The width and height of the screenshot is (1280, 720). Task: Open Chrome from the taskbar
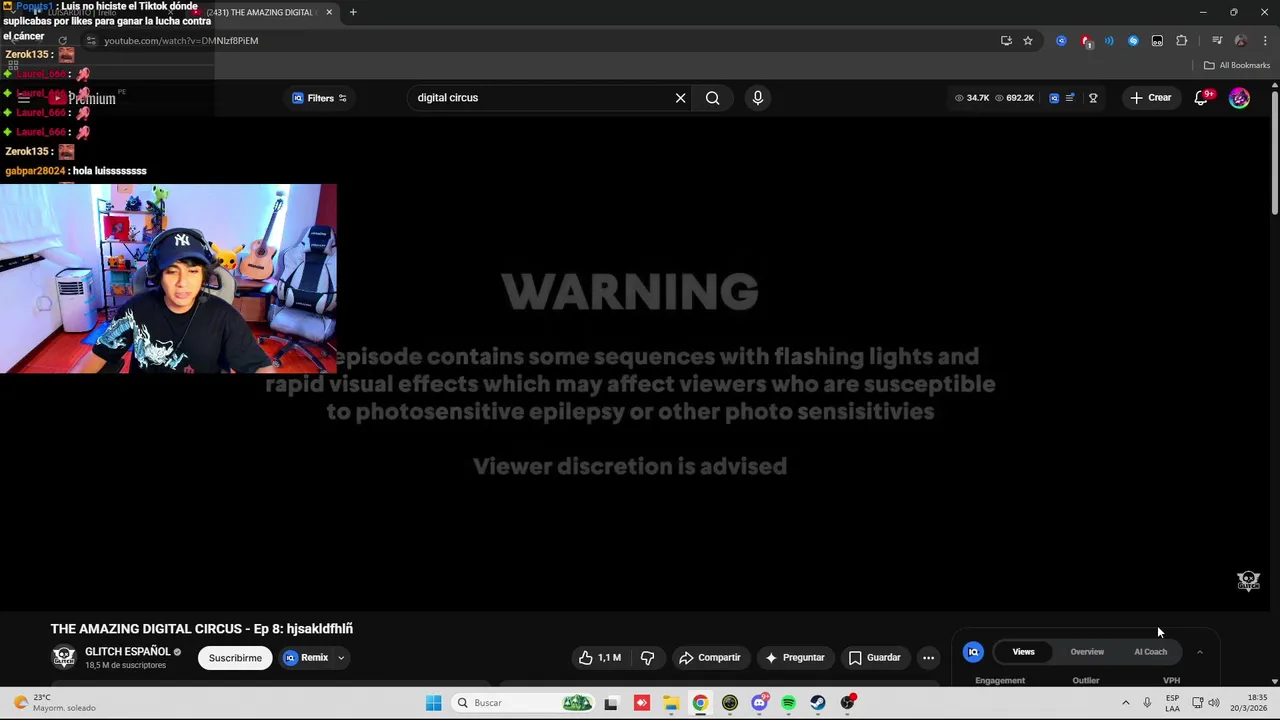[700, 703]
